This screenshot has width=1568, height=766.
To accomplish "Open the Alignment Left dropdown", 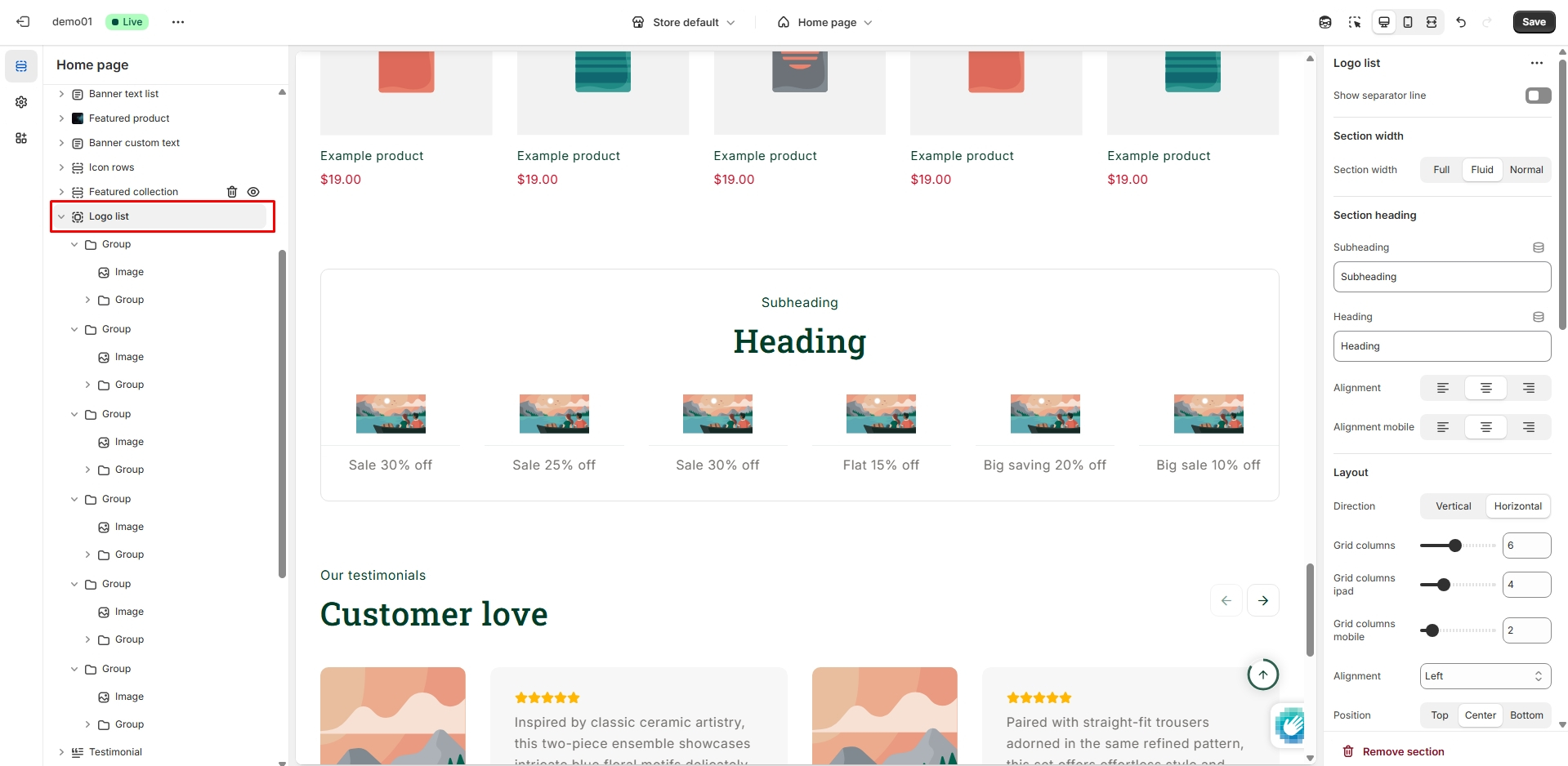I will 1485,676.
